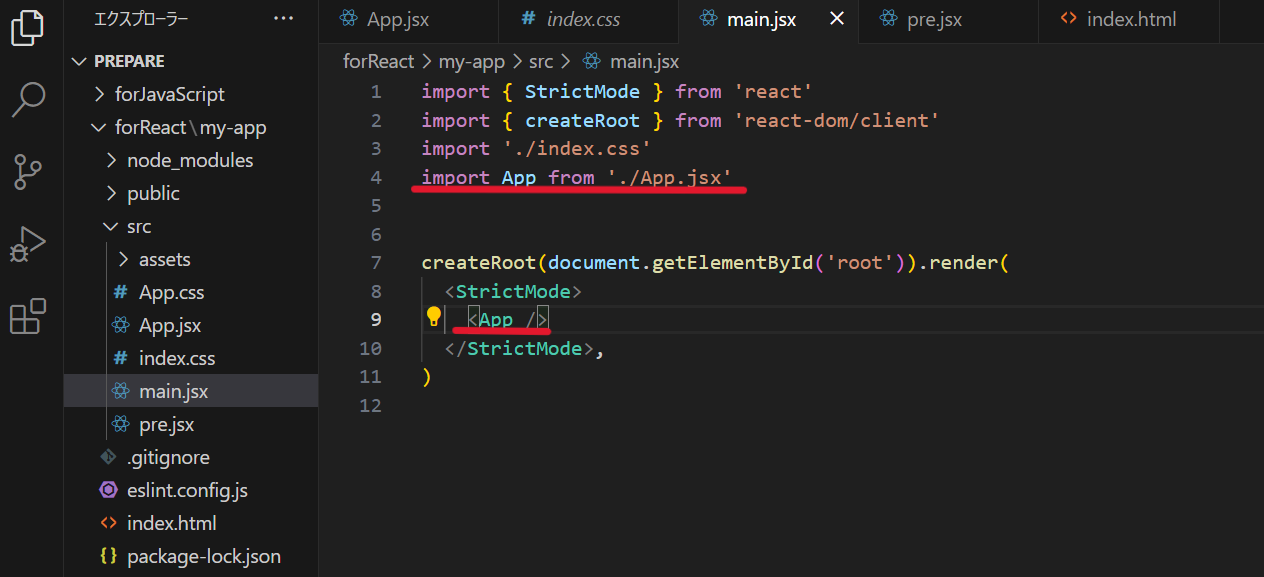Image resolution: width=1264 pixels, height=577 pixels.
Task: Open the Run and Debug icon
Action: [x=28, y=244]
